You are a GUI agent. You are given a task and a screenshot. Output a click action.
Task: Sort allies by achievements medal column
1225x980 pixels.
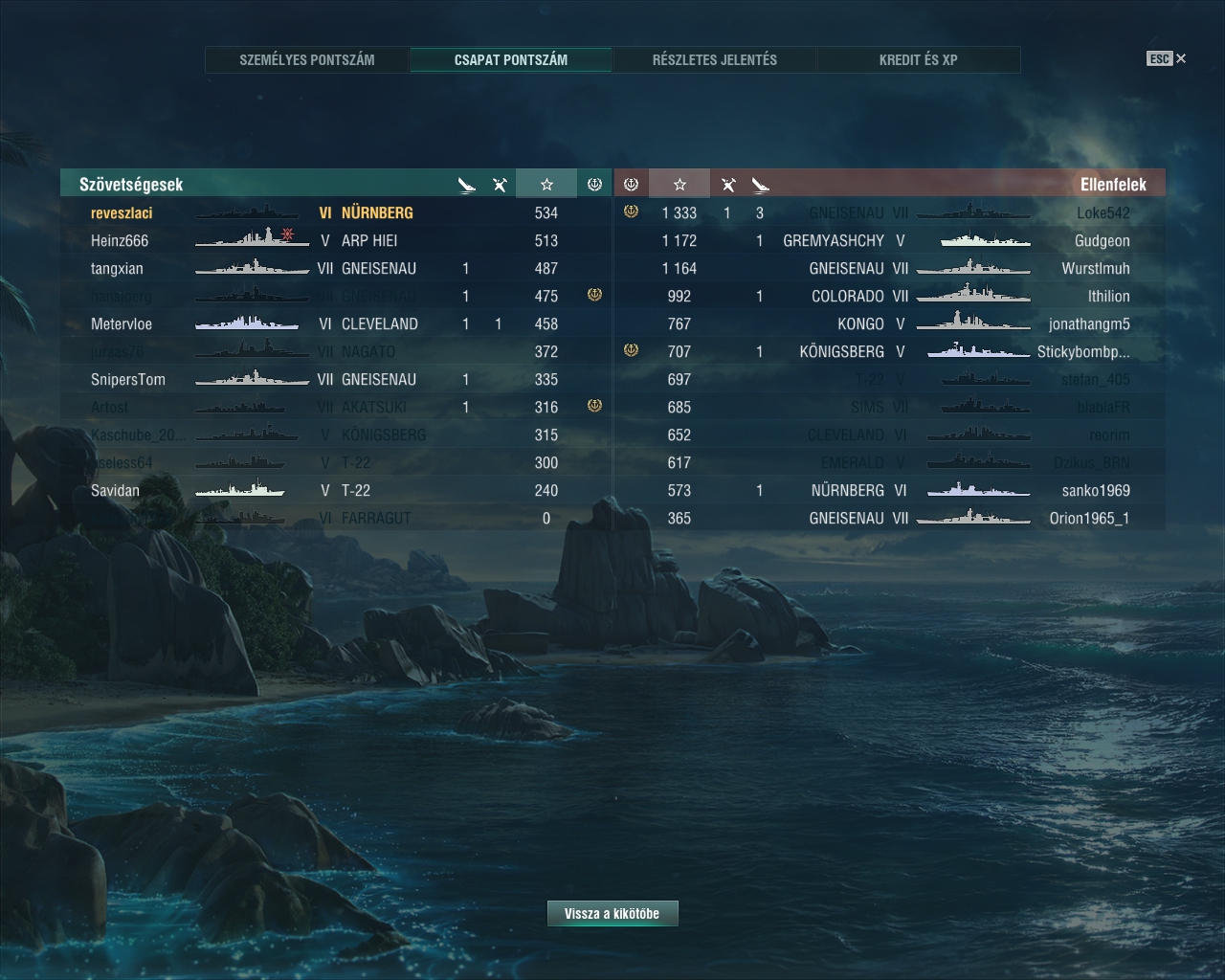(594, 184)
